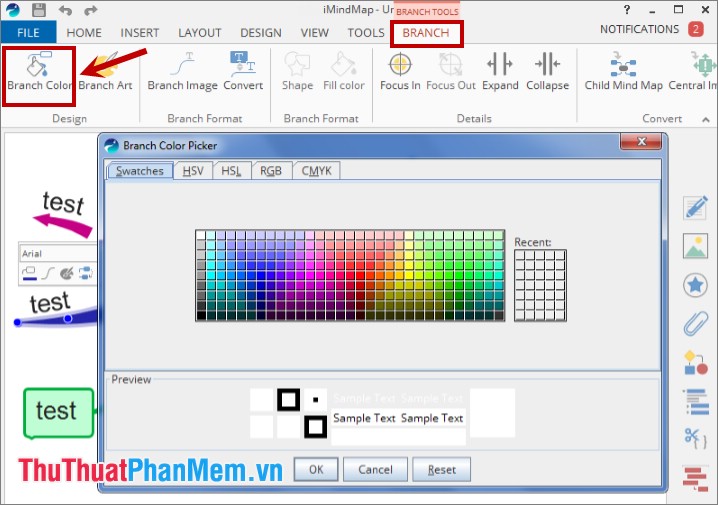Click the Expand branches icon

pyautogui.click(x=500, y=73)
